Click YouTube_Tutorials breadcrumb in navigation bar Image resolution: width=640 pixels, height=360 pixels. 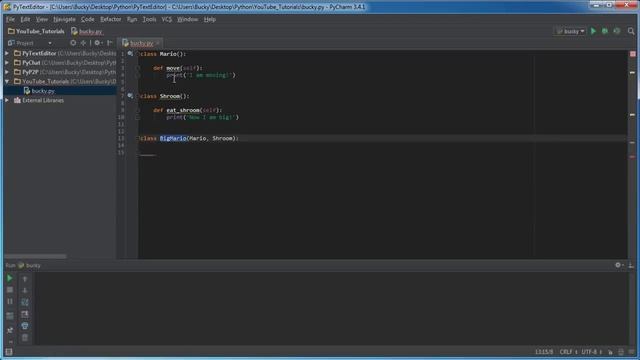pos(36,31)
